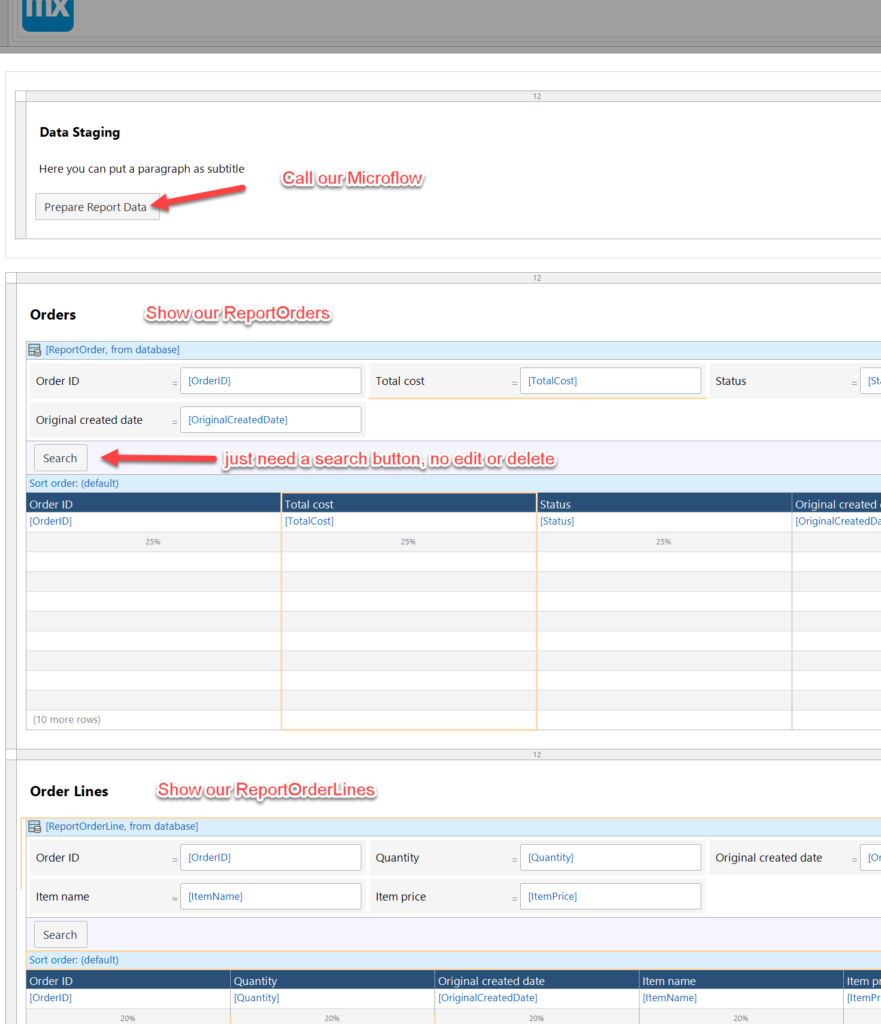
Task: Select the [ItemName] search field
Action: (270, 897)
